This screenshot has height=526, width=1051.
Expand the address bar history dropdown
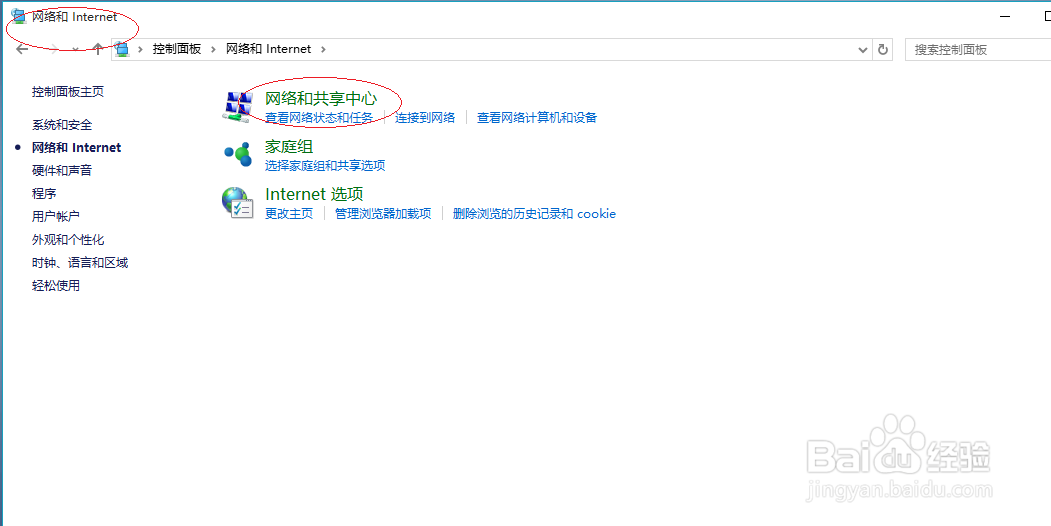click(863, 49)
